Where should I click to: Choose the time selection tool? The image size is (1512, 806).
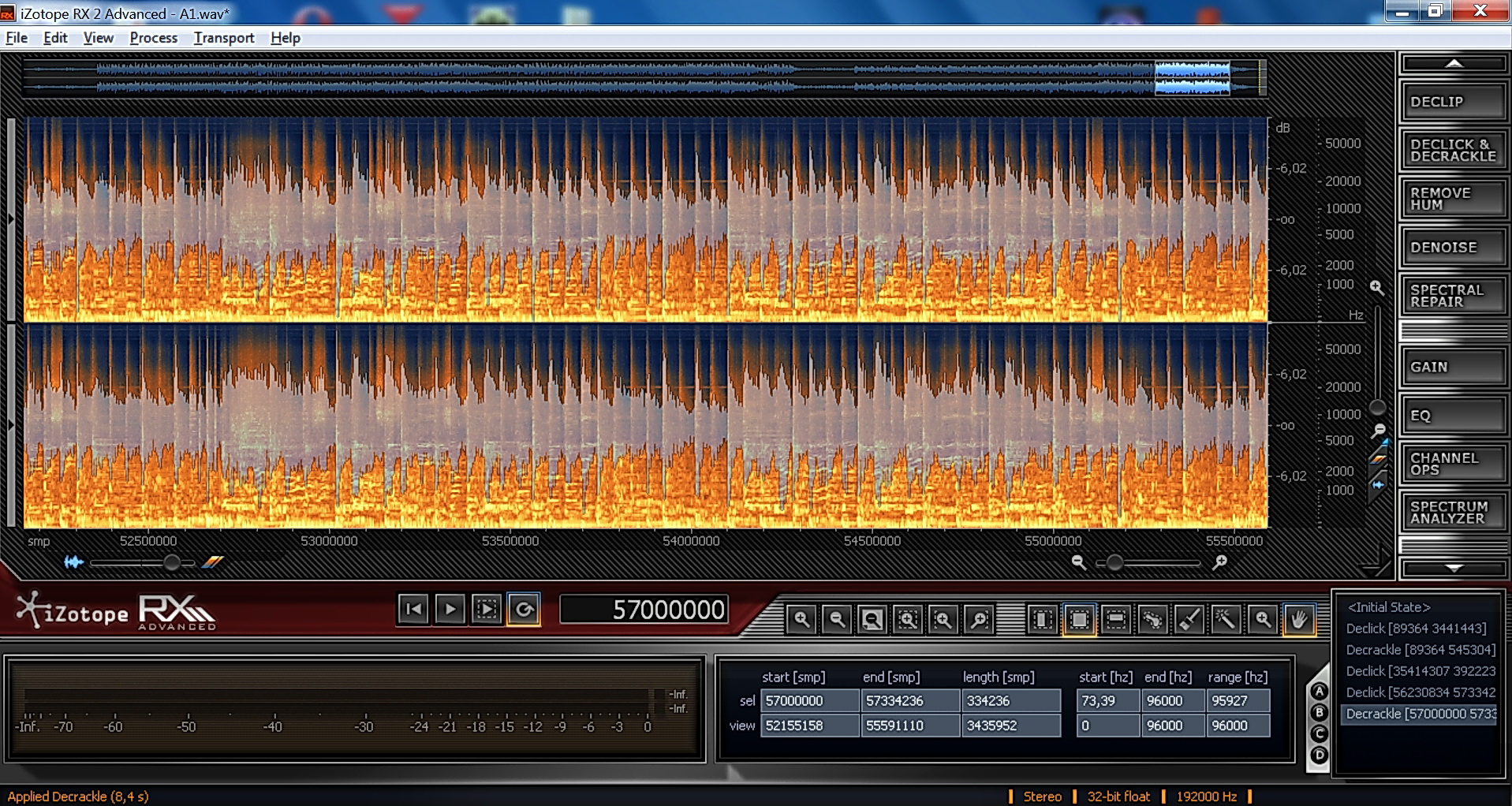pyautogui.click(x=1042, y=620)
